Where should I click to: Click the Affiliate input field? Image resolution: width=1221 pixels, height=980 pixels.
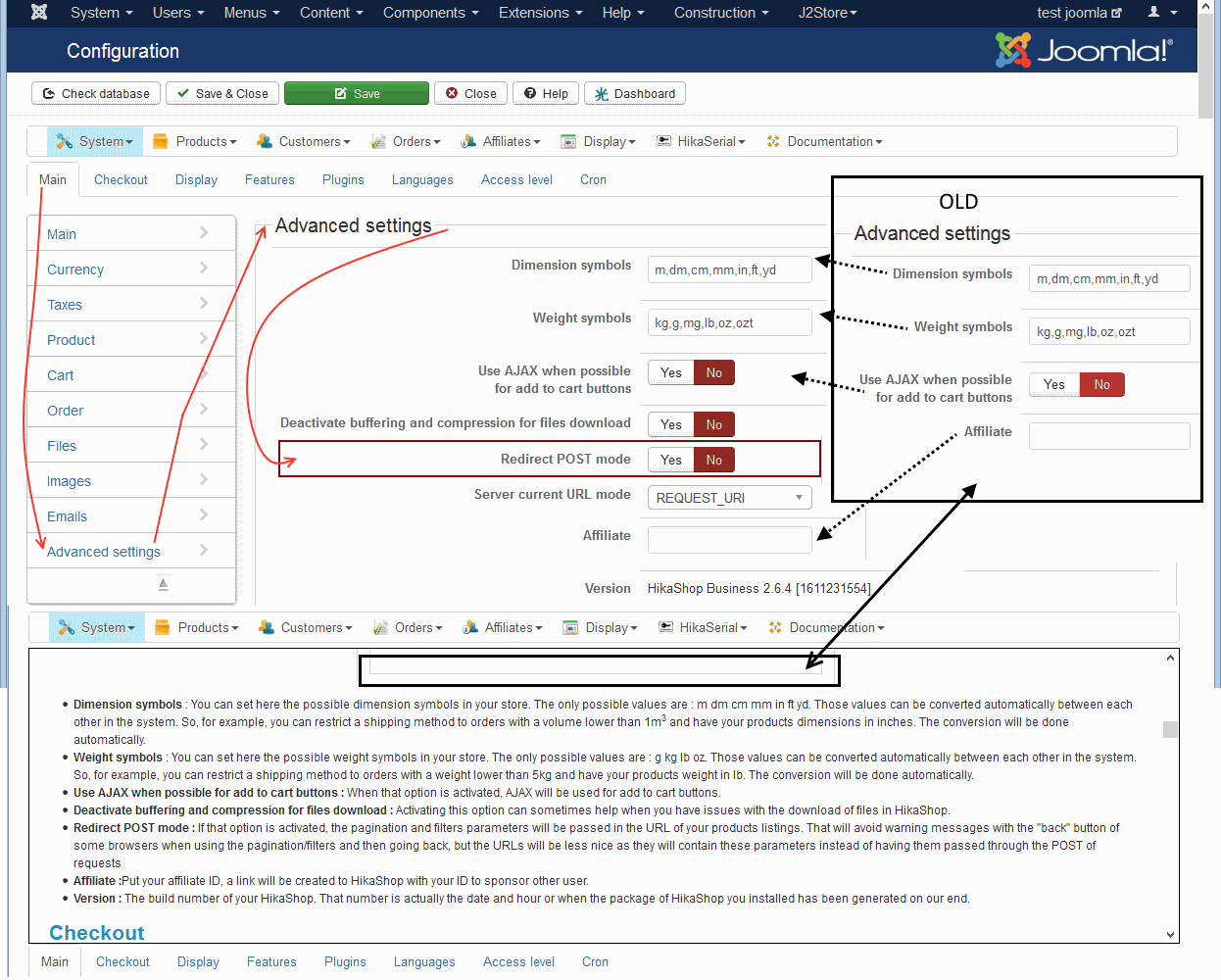pyautogui.click(x=730, y=540)
